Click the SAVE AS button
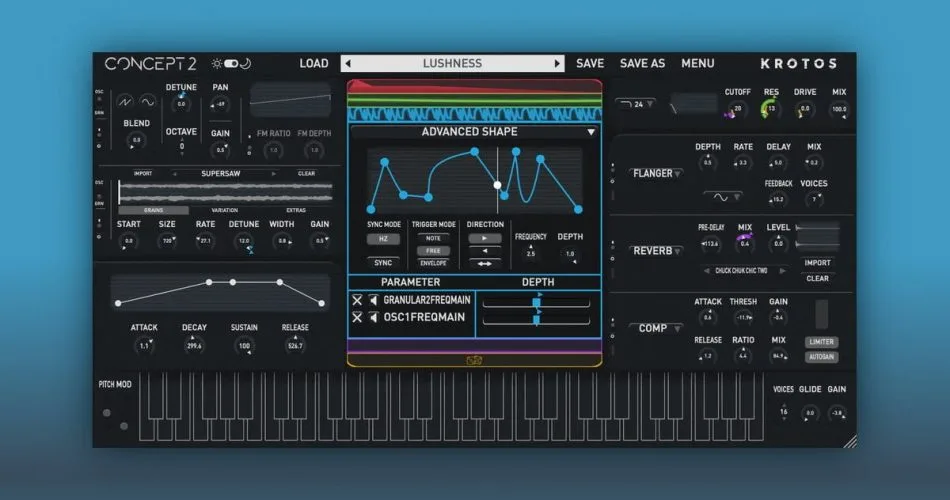The height and width of the screenshot is (500, 950). 642,64
